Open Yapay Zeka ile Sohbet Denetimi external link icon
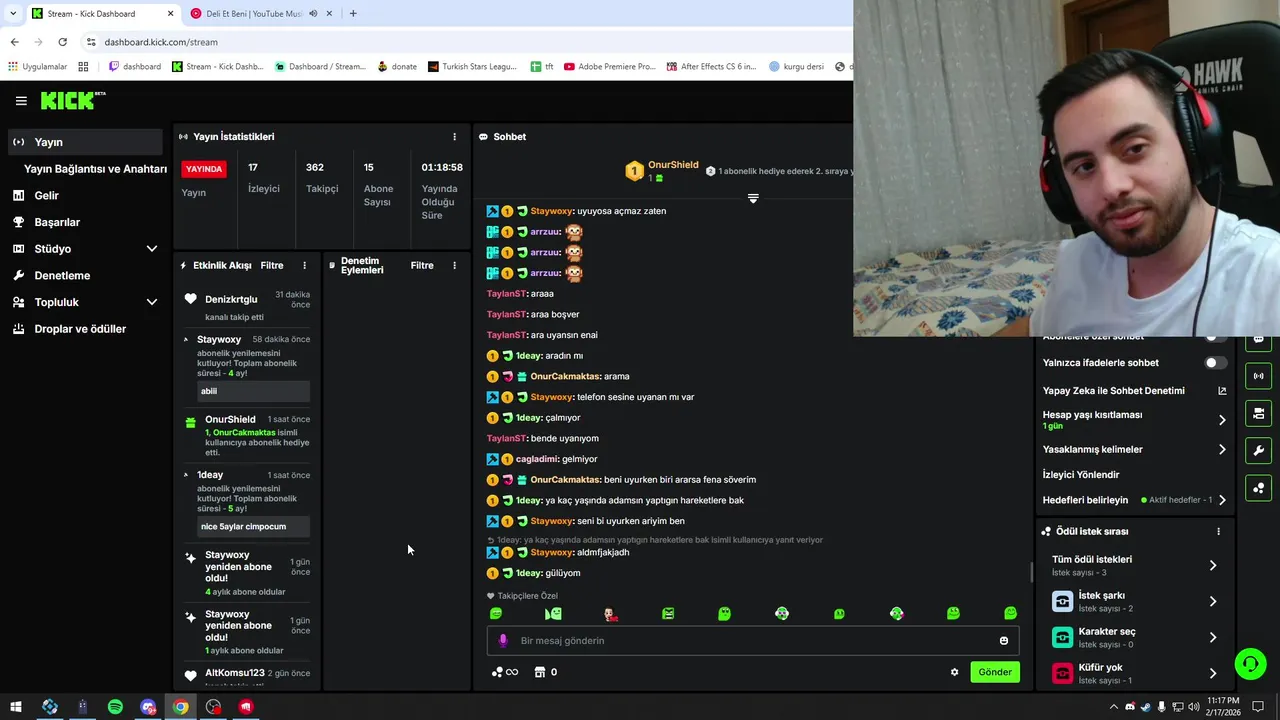 coord(1222,391)
